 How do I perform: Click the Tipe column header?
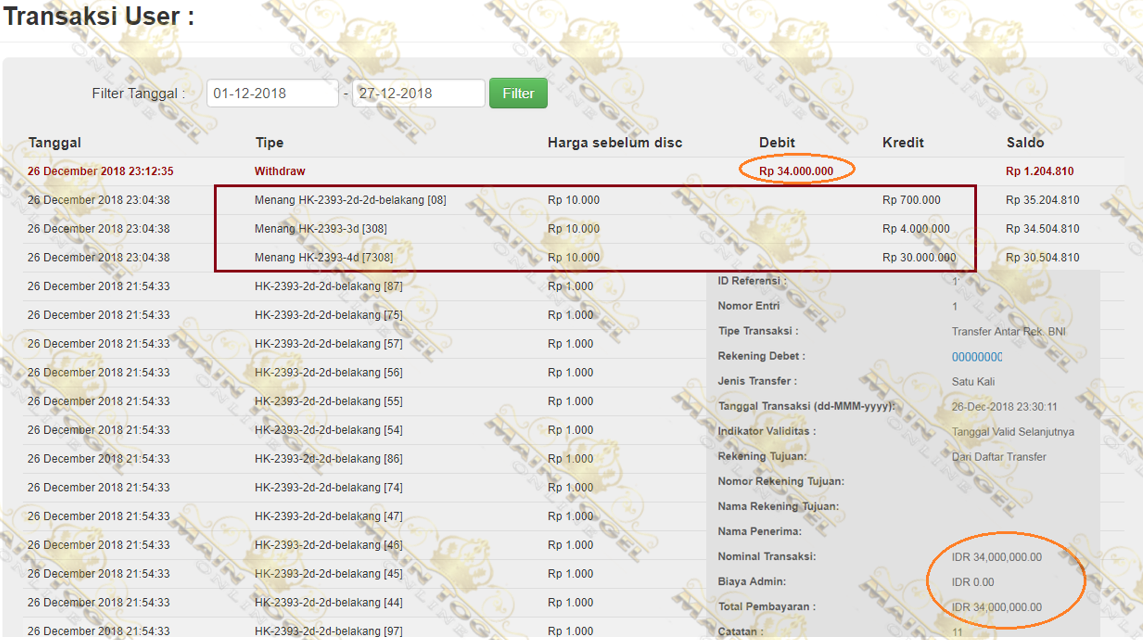point(269,143)
